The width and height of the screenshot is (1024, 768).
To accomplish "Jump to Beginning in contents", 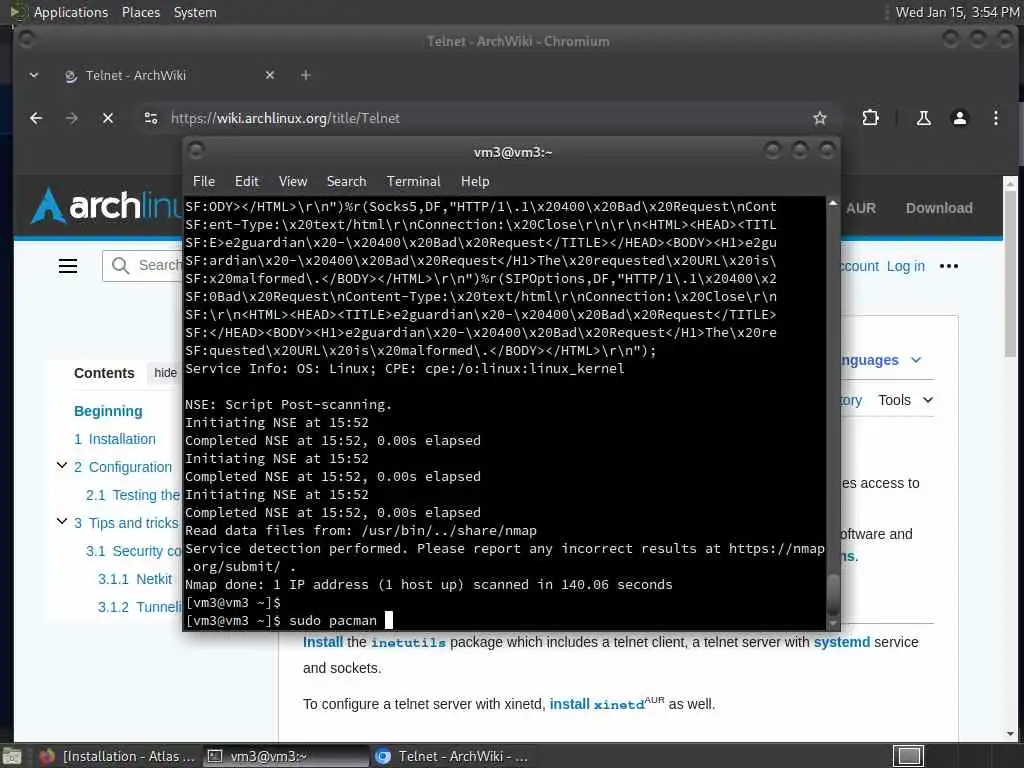I will point(108,411).
